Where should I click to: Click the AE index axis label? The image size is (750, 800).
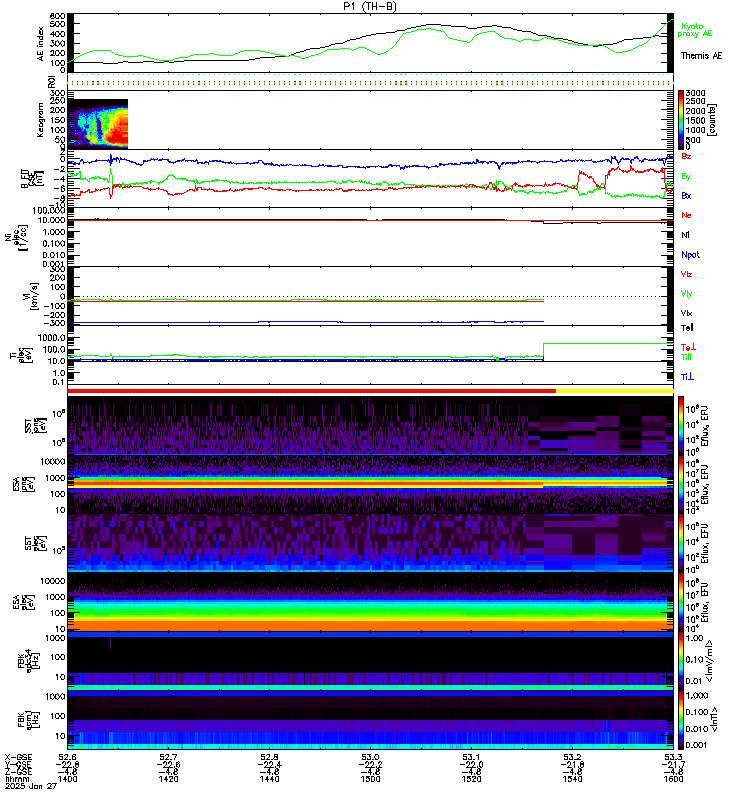point(41,44)
